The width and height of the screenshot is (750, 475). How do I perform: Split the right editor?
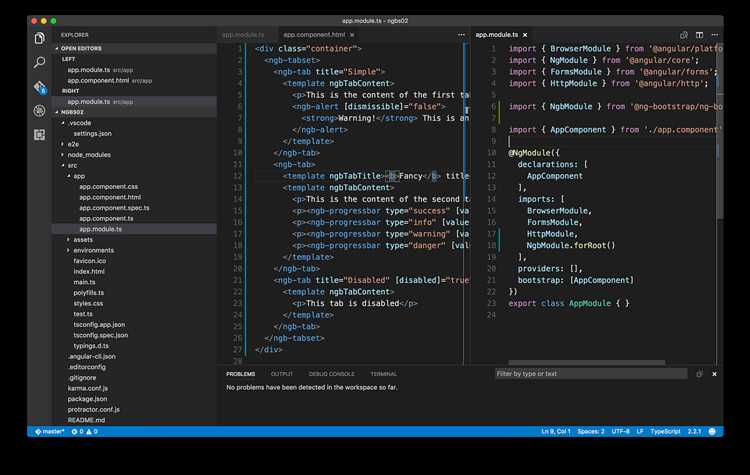pos(699,35)
